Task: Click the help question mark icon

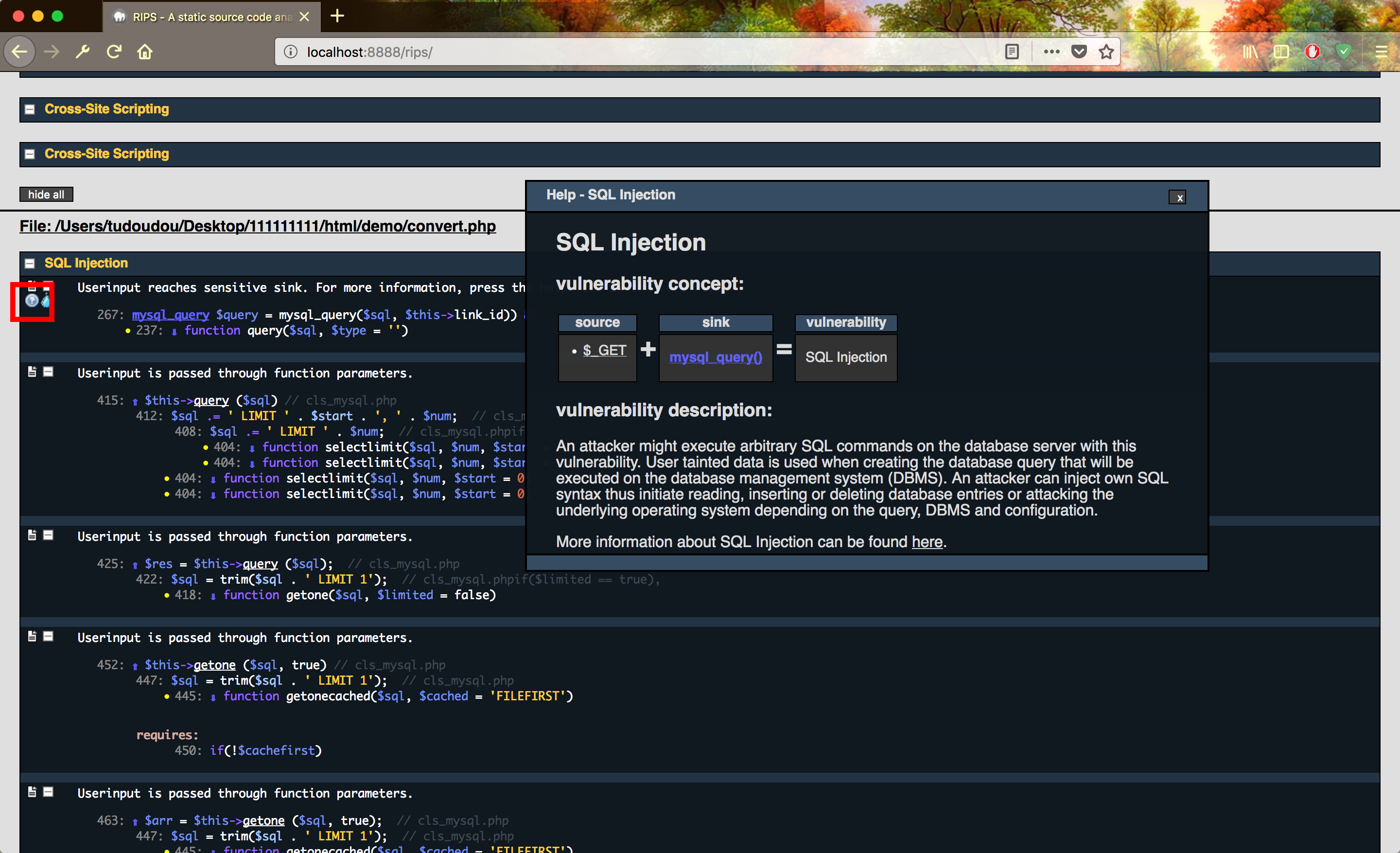Action: [32, 301]
